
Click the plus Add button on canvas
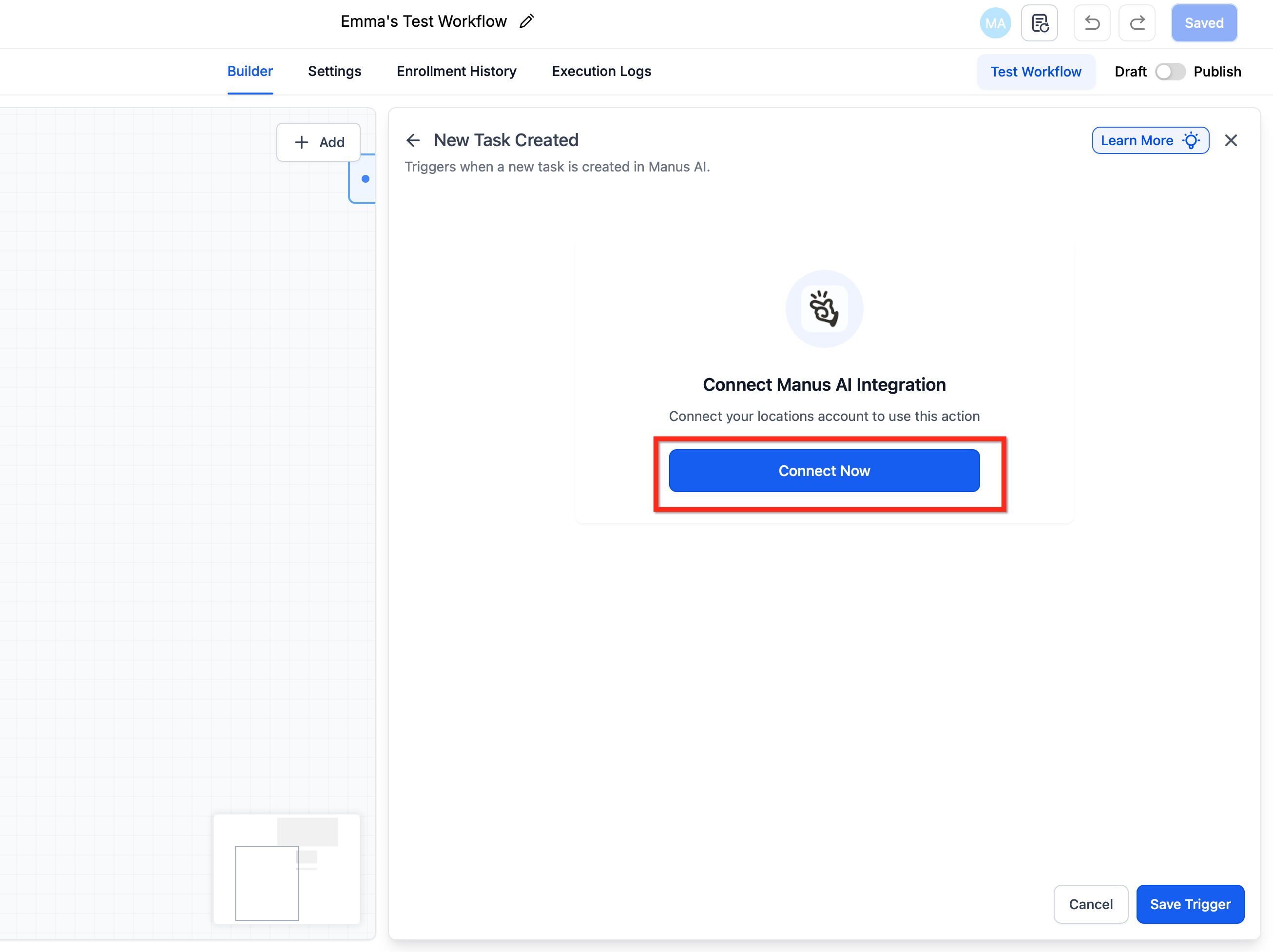[319, 142]
